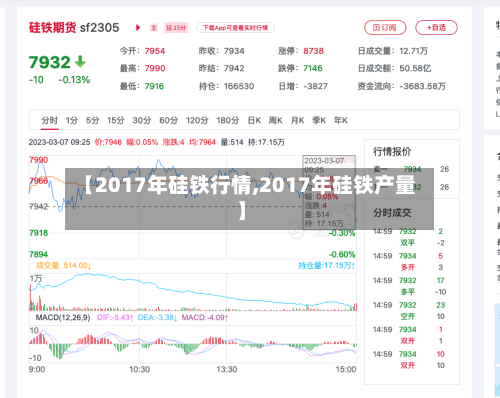Image resolution: width=500 pixels, height=398 pixels.
Task: Click the change percent -0.13%
Action: [x=74, y=80]
